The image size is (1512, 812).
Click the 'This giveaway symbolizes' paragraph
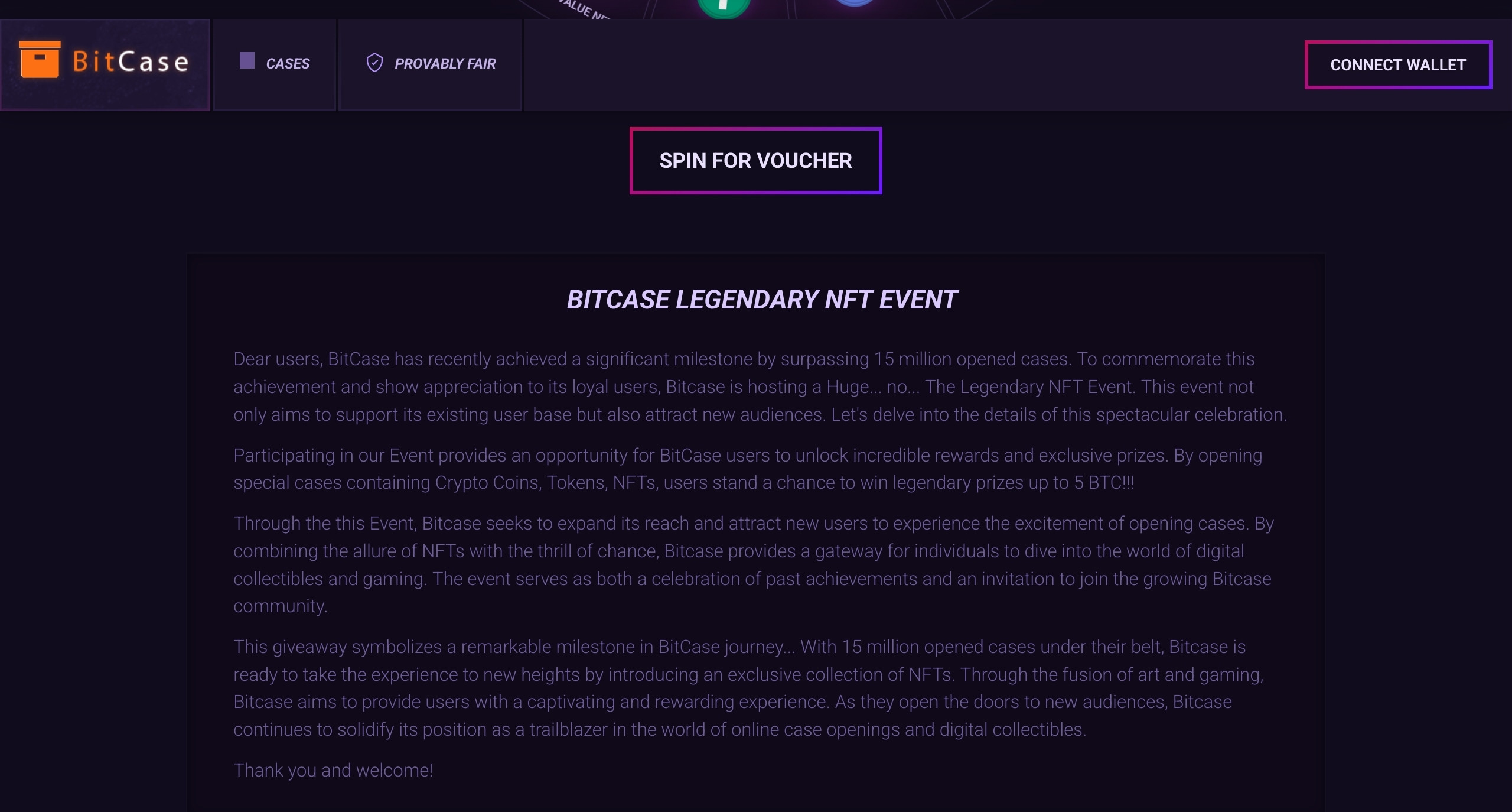coord(748,688)
